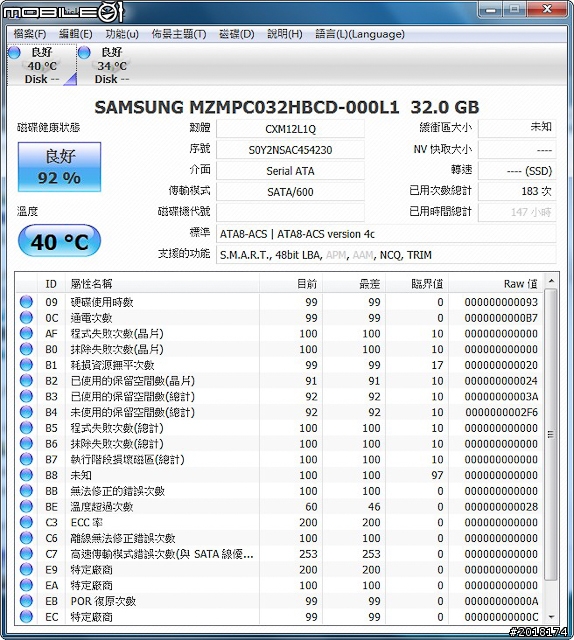
Task: Select the 通電次數 attribute name
Action: pyautogui.click(x=91, y=318)
